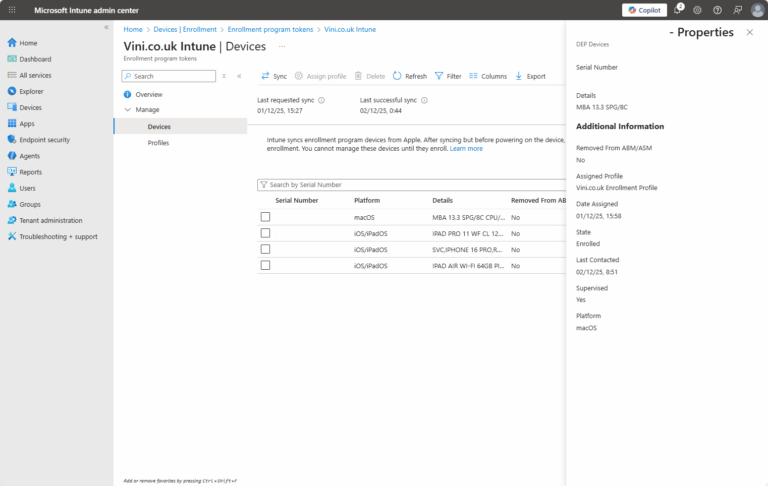Screen dimensions: 768x486
Task: Click 'MBA 13.3 SPG/8C CPU/...' details cell
Action: pyautogui.click(x=468, y=217)
